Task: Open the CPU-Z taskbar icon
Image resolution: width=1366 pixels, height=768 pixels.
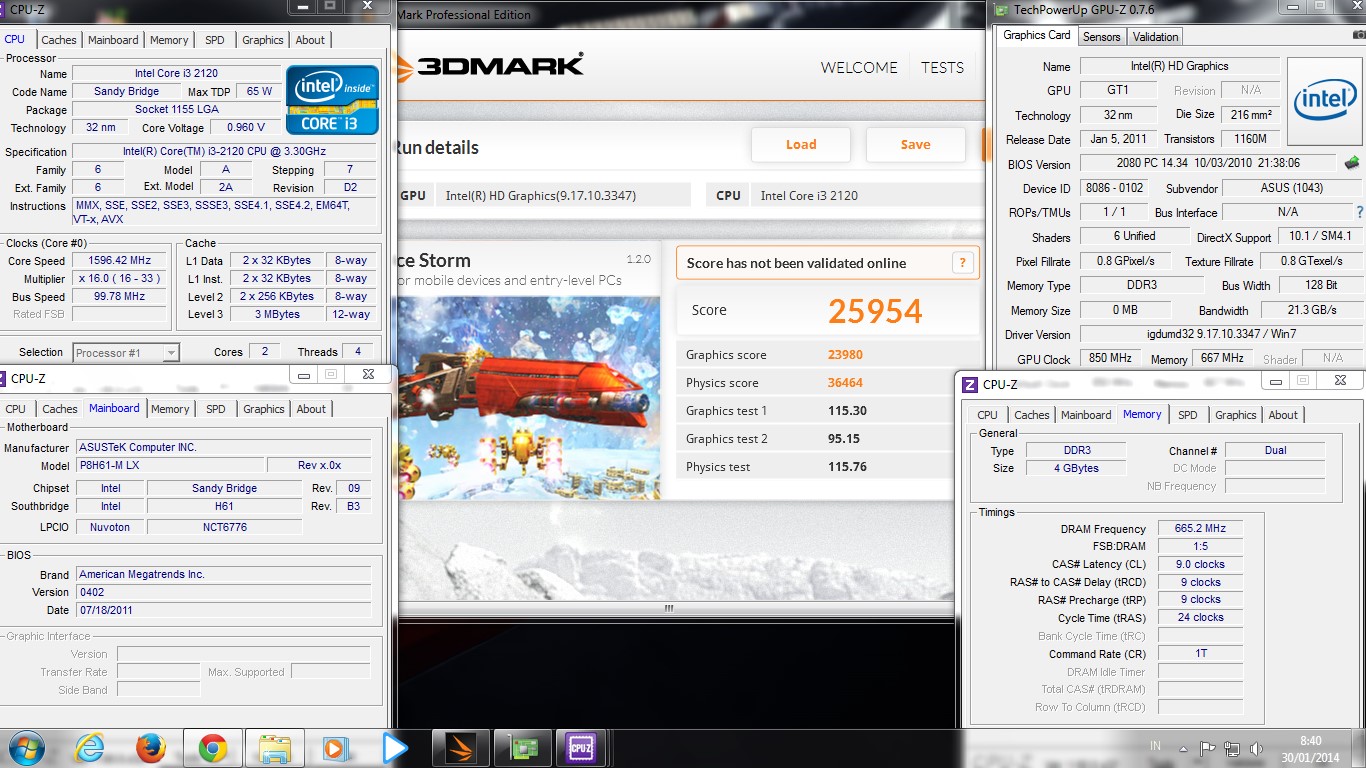Action: coord(581,748)
